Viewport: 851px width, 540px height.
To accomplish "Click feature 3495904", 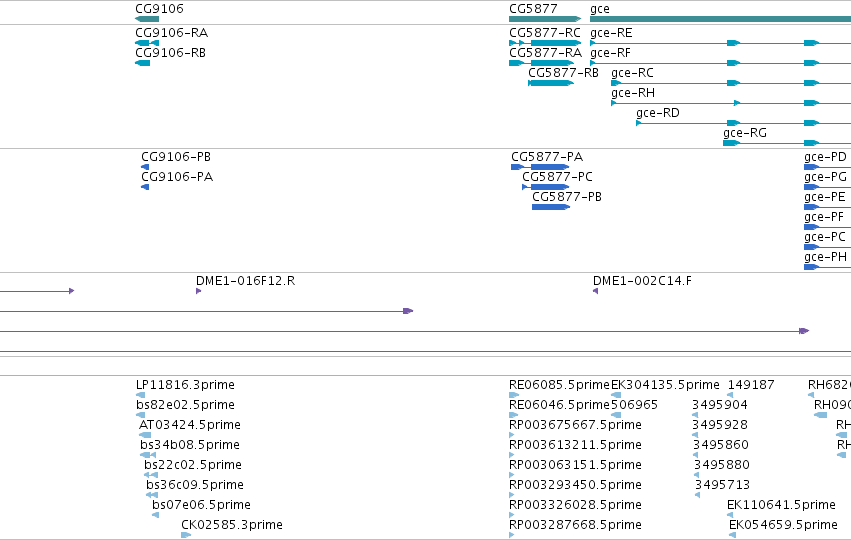I will pos(695,415).
